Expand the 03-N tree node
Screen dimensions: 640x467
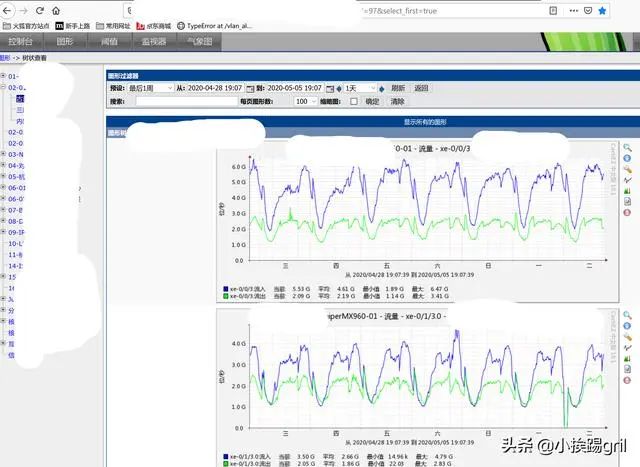4,154
